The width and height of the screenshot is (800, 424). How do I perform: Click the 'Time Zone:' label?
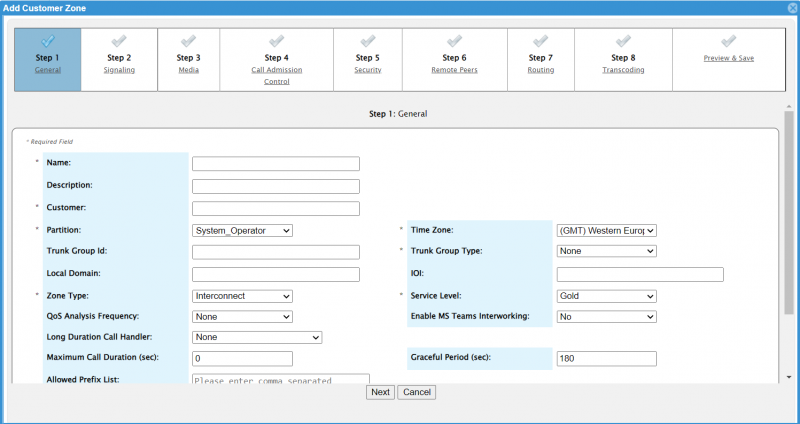click(x=432, y=230)
